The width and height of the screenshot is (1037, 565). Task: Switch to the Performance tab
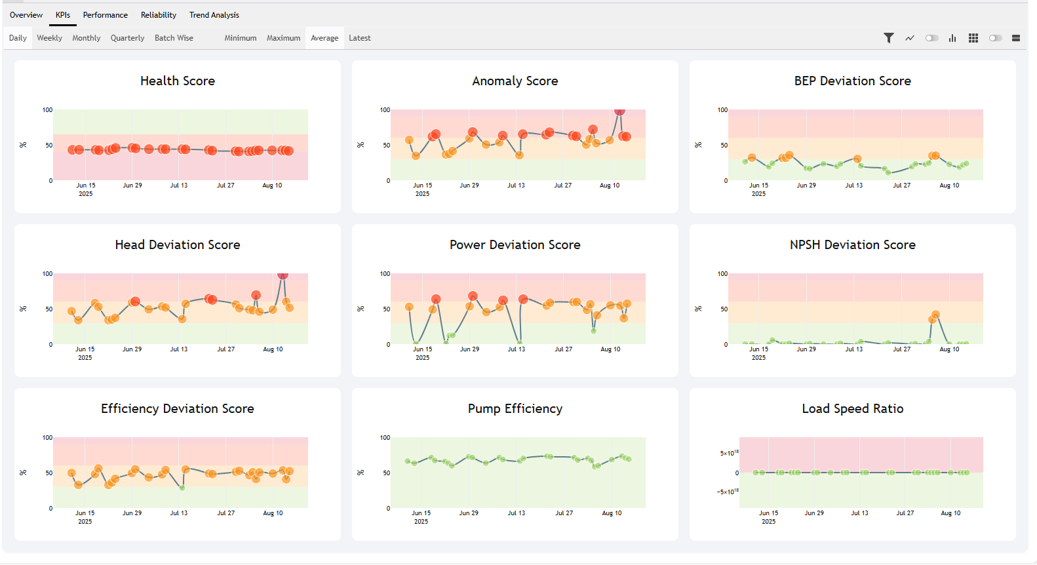pos(105,15)
